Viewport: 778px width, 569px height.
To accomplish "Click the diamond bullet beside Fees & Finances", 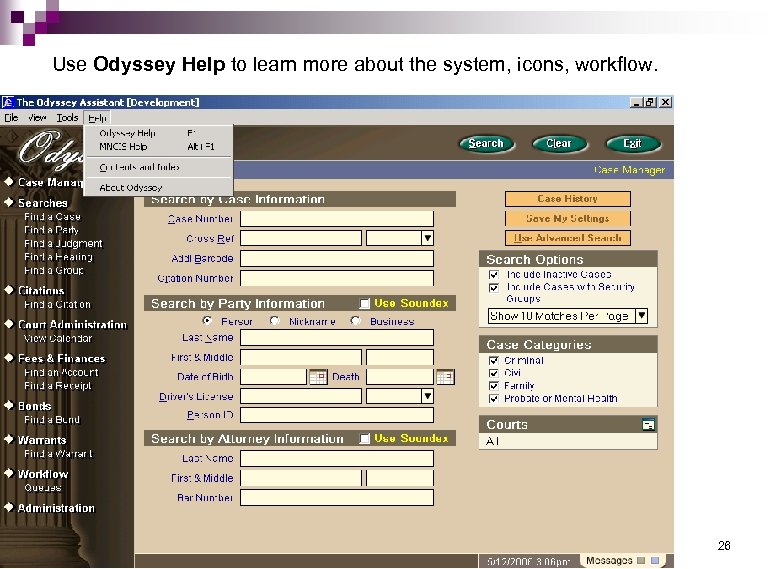I will click(x=9, y=358).
